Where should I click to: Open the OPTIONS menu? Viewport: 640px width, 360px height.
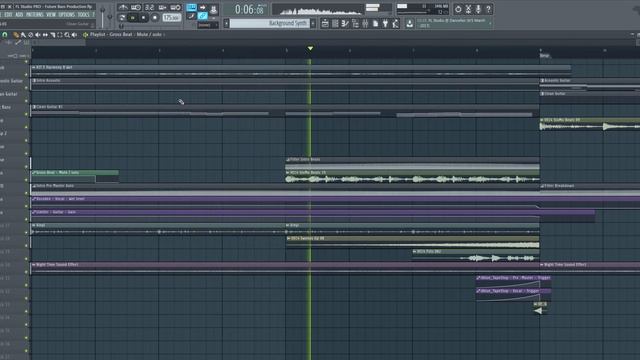point(67,15)
